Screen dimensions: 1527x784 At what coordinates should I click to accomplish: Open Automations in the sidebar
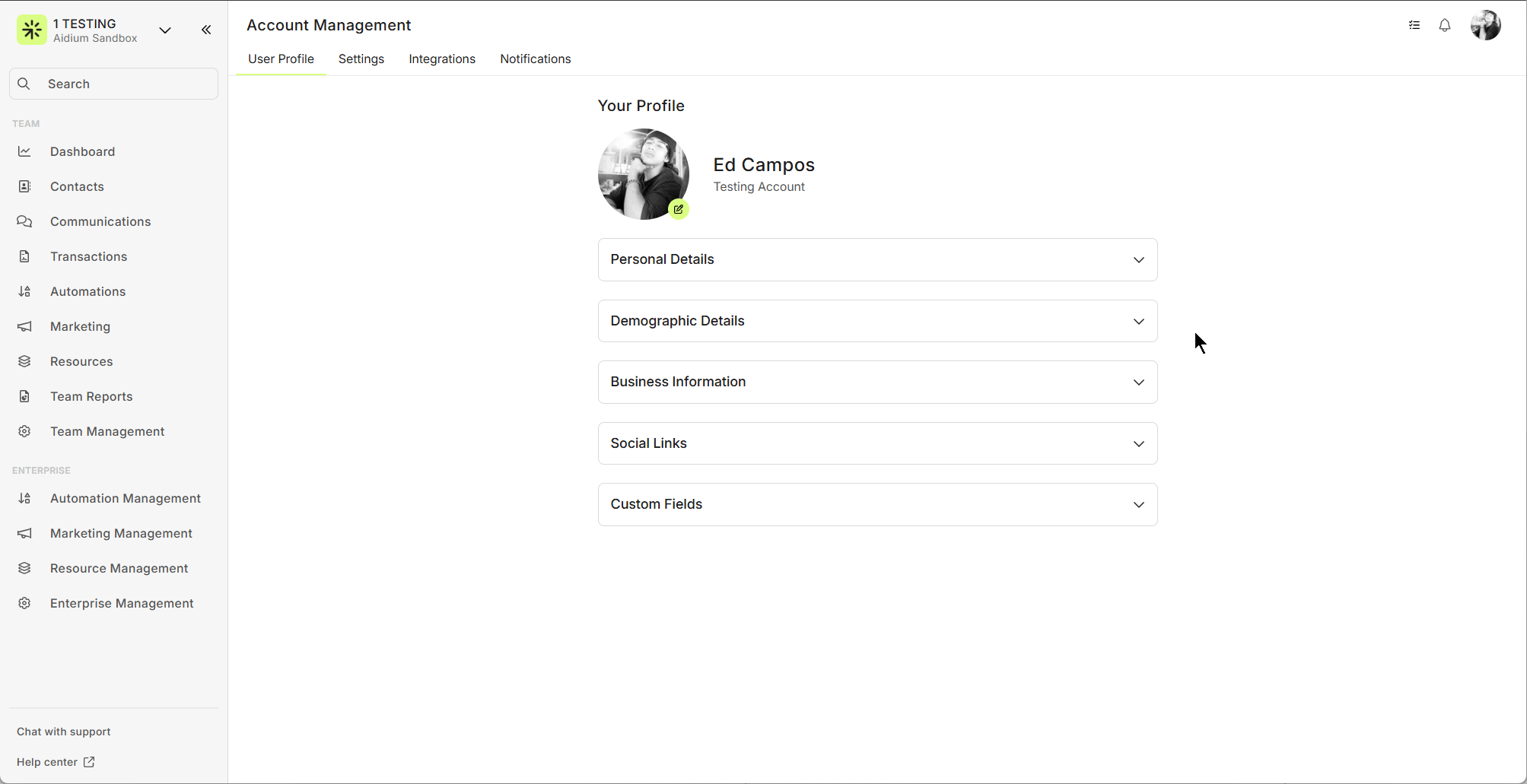[87, 291]
